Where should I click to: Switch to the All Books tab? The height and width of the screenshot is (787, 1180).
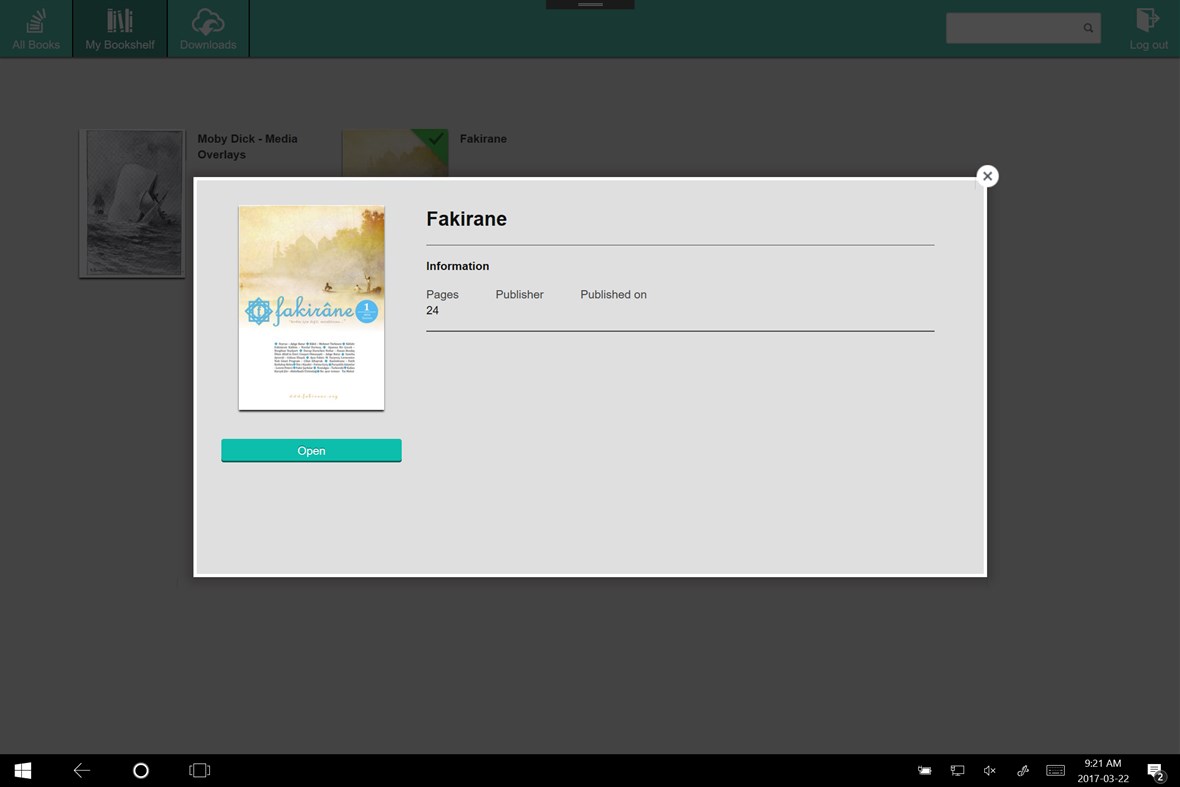coord(35,27)
